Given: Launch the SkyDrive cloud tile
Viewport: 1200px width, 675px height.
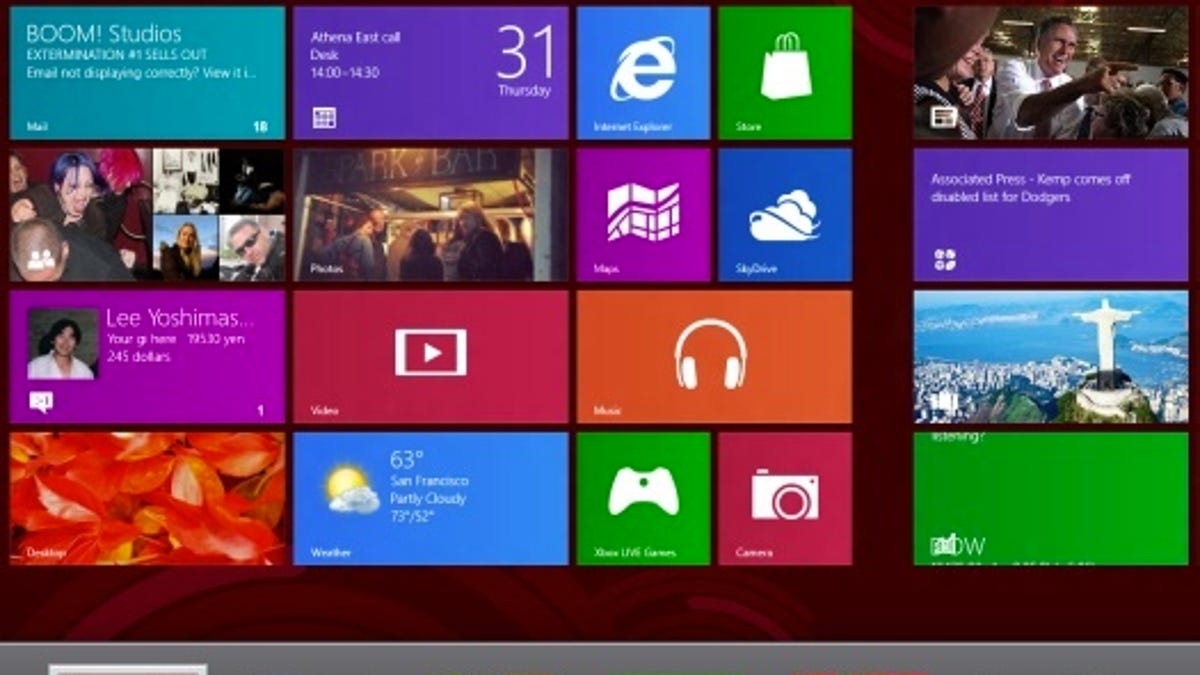Looking at the screenshot, I should click(785, 215).
